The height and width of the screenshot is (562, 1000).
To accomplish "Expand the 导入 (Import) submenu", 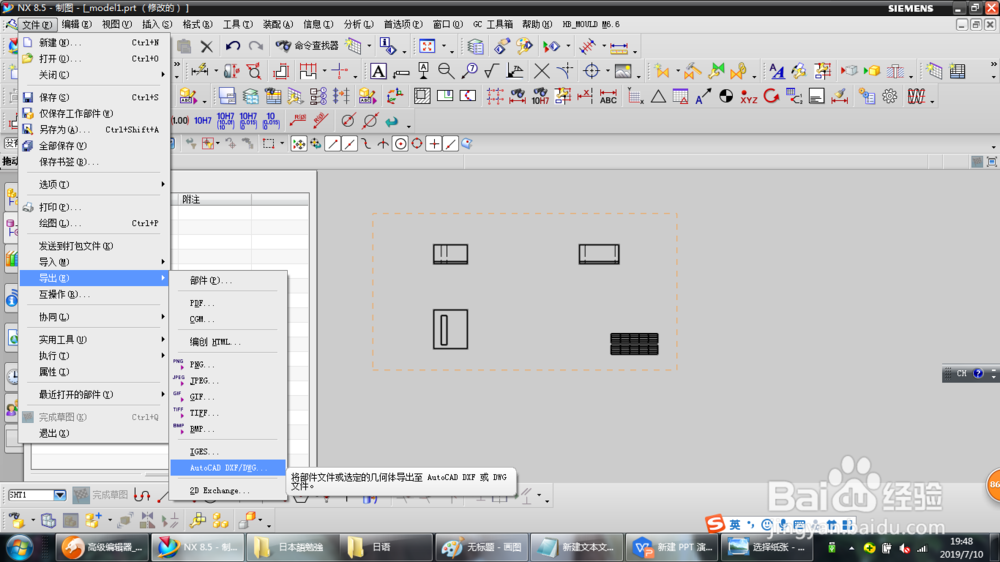I will (x=94, y=262).
